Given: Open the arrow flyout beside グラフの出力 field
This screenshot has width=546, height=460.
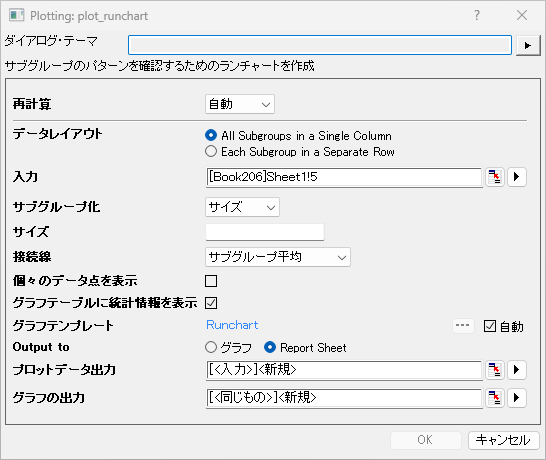Looking at the screenshot, I should (516, 398).
